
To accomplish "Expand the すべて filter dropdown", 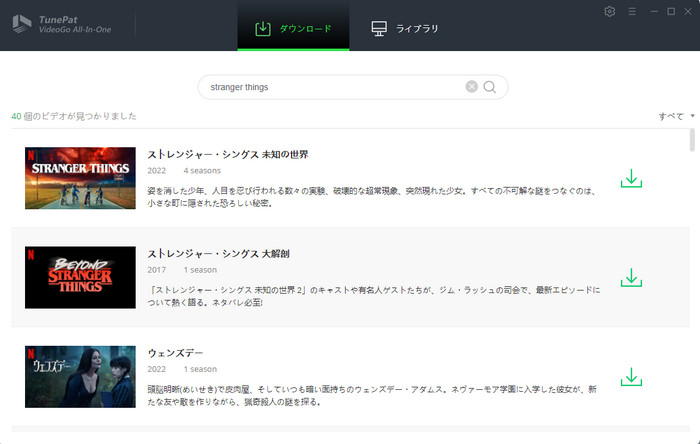I will (676, 116).
